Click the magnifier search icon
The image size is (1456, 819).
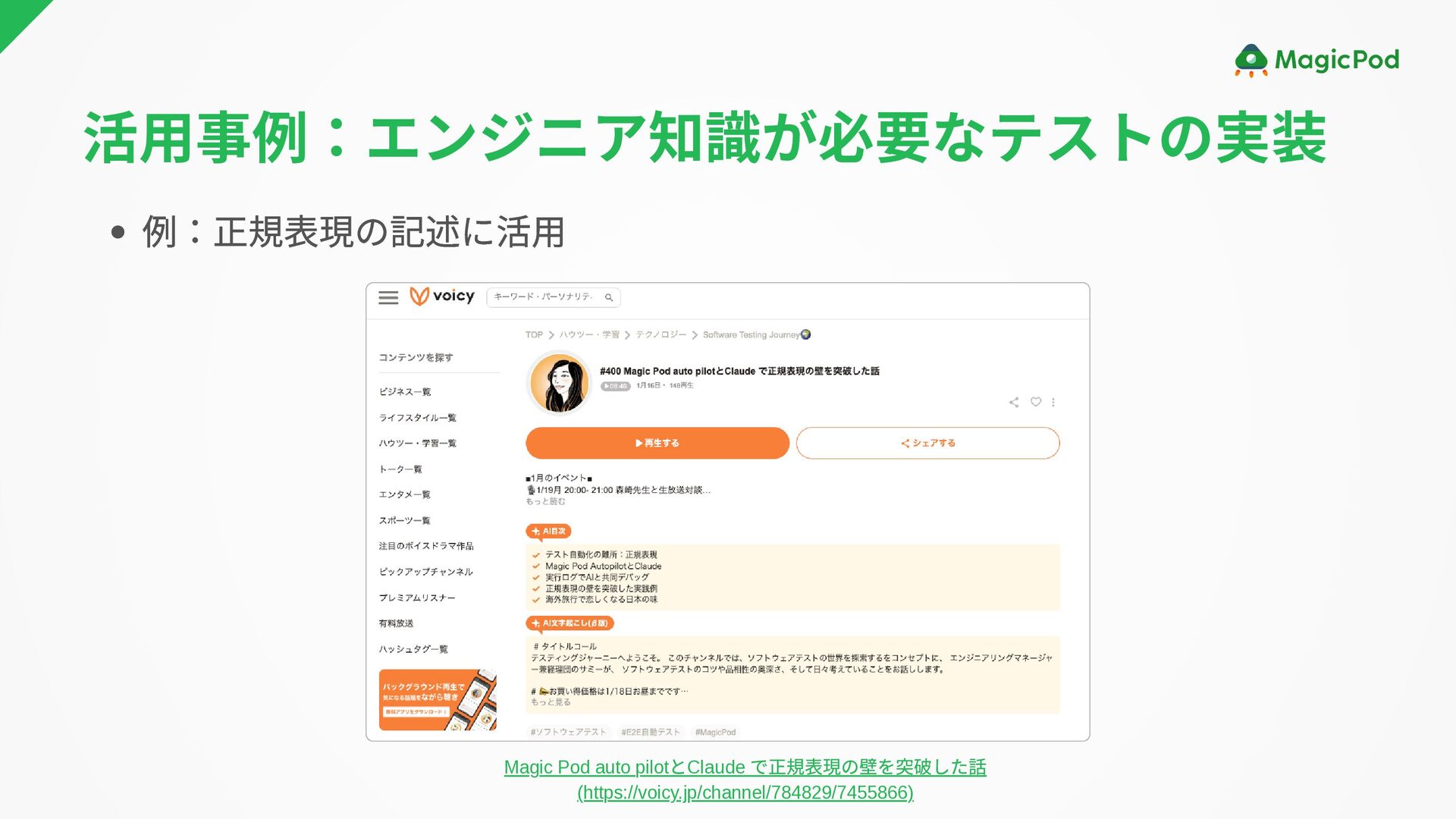tap(609, 297)
